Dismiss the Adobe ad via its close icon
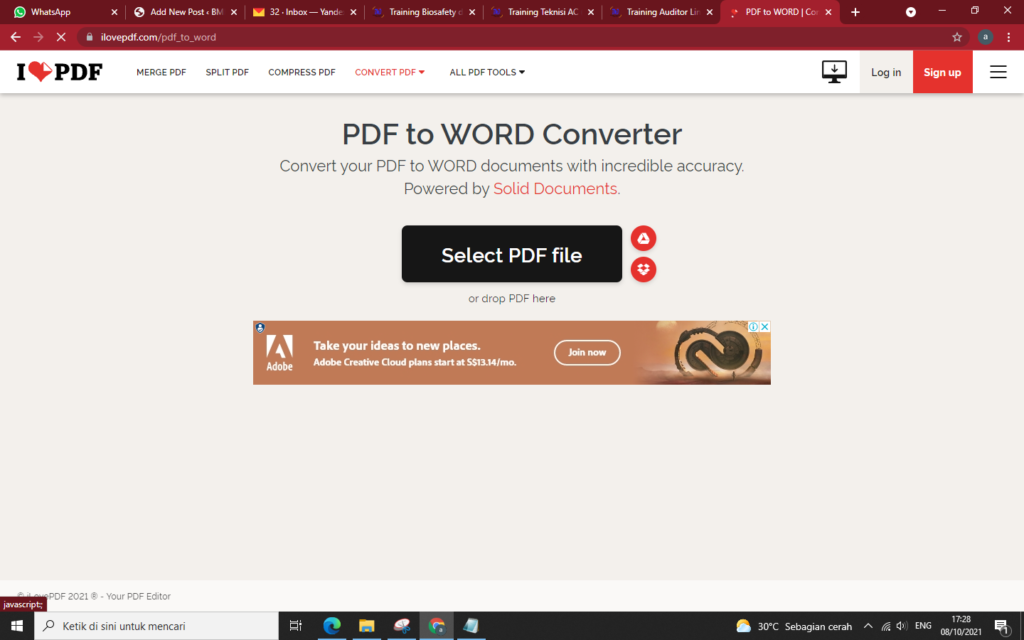Screen dimensions: 1024x640 [763, 326]
